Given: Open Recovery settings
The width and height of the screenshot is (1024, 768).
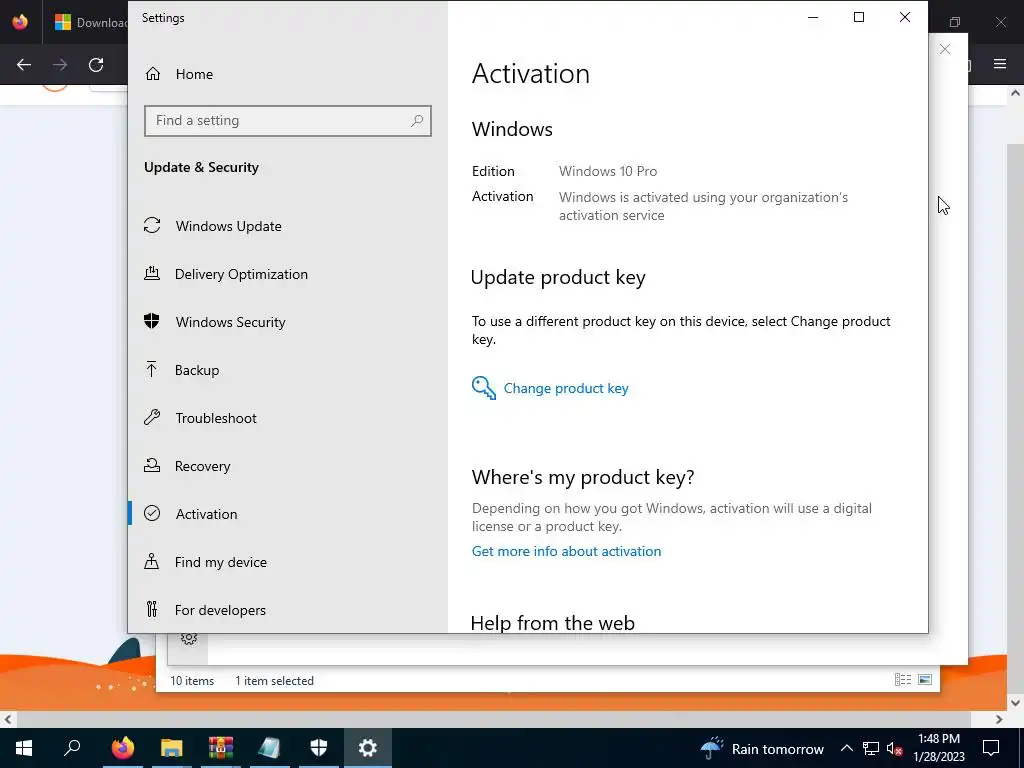Looking at the screenshot, I should (x=202, y=466).
